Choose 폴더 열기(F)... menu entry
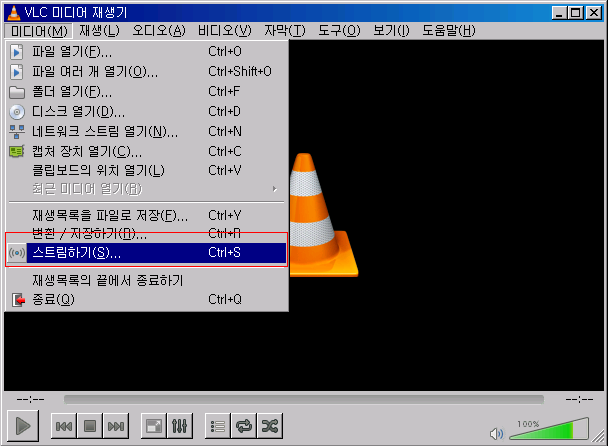The width and height of the screenshot is (610, 446). [x=147, y=91]
